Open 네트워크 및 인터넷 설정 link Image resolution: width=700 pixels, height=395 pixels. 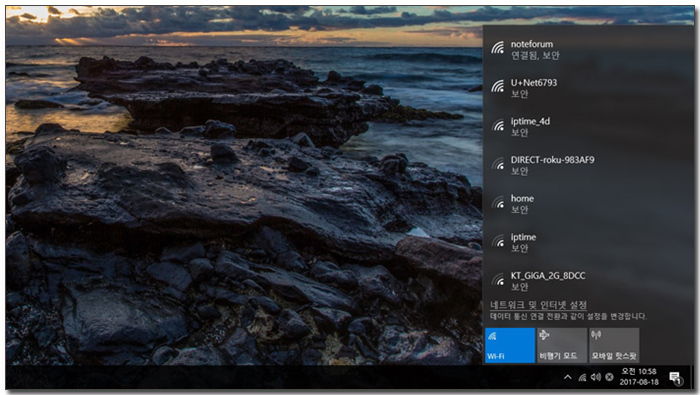click(538, 305)
